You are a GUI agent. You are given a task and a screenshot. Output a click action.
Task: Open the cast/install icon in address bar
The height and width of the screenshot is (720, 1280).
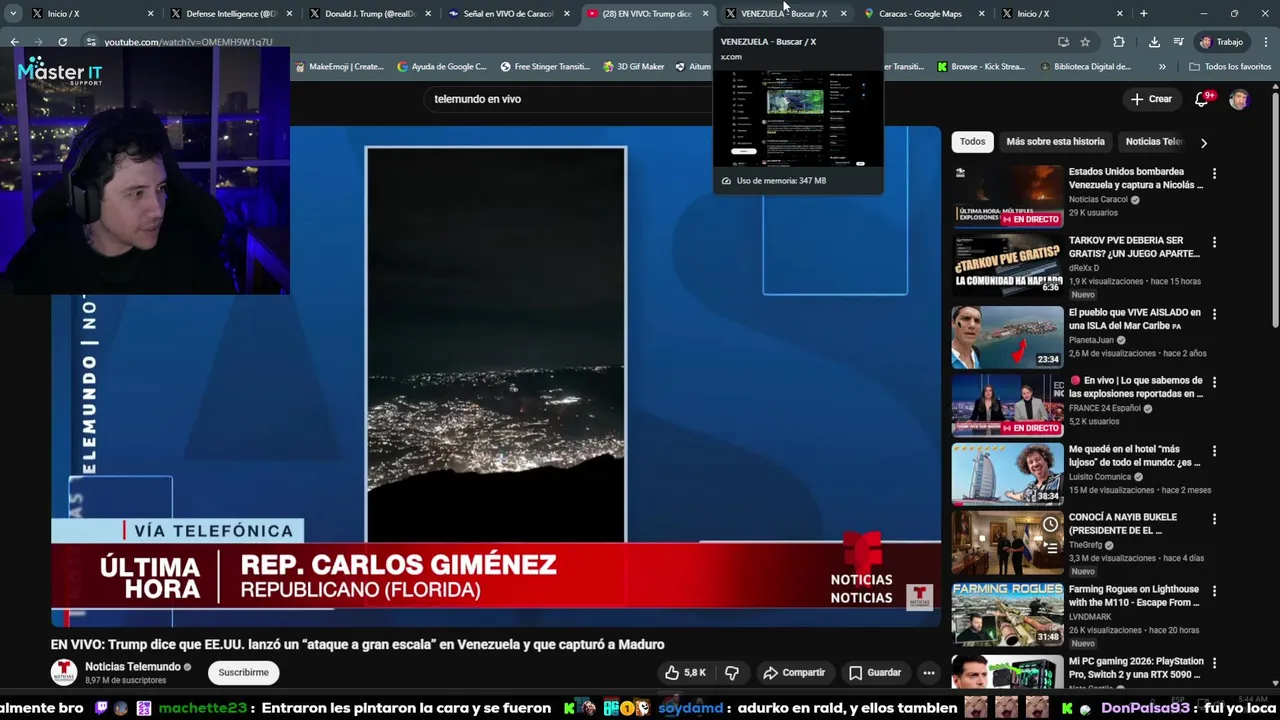(x=1063, y=42)
